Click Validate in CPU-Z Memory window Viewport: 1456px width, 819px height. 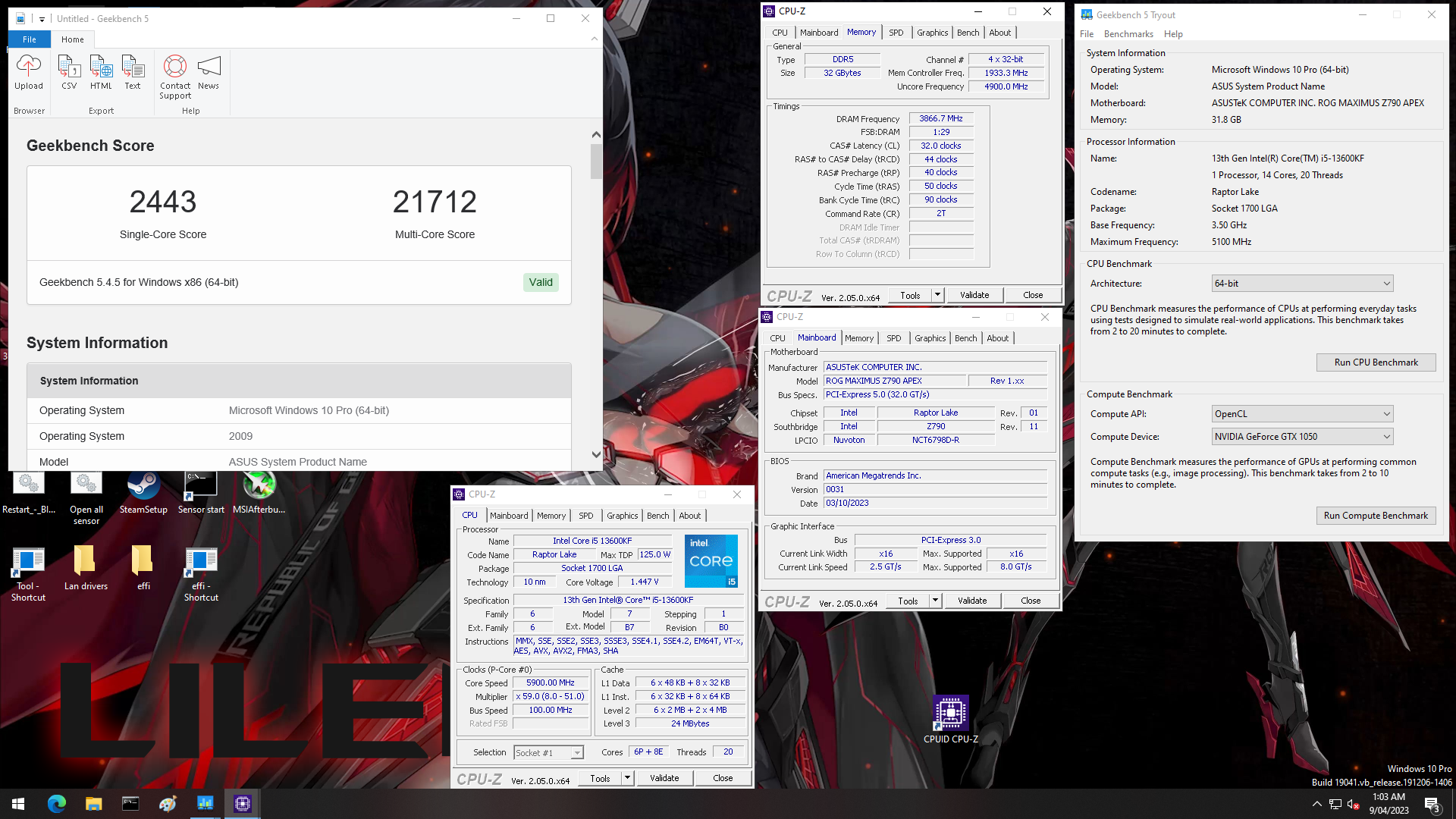[974, 295]
